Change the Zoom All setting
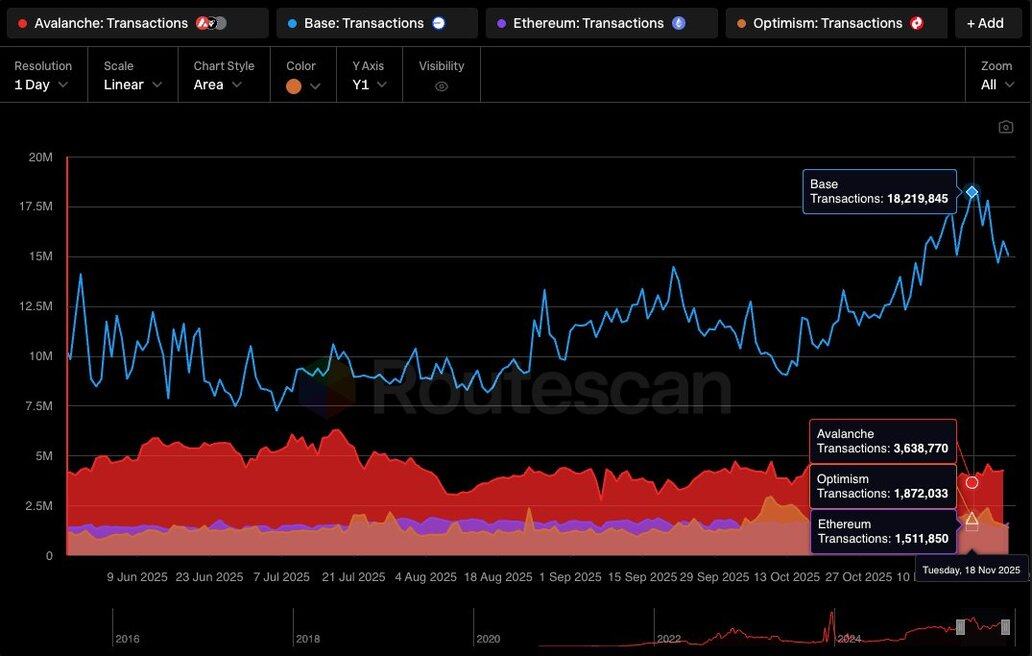The height and width of the screenshot is (656, 1032). click(x=996, y=85)
